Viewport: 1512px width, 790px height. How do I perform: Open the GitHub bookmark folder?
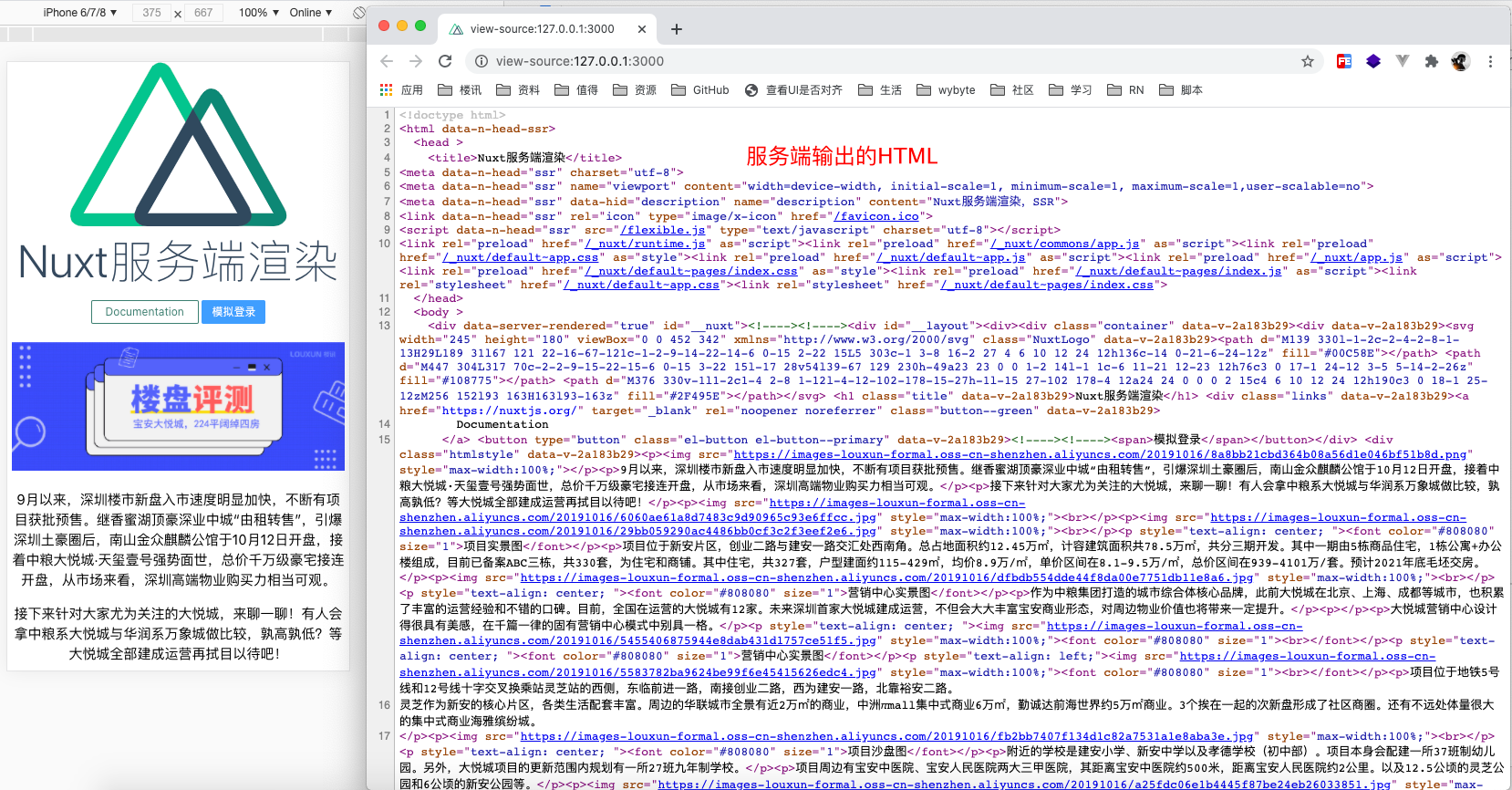[x=700, y=90]
